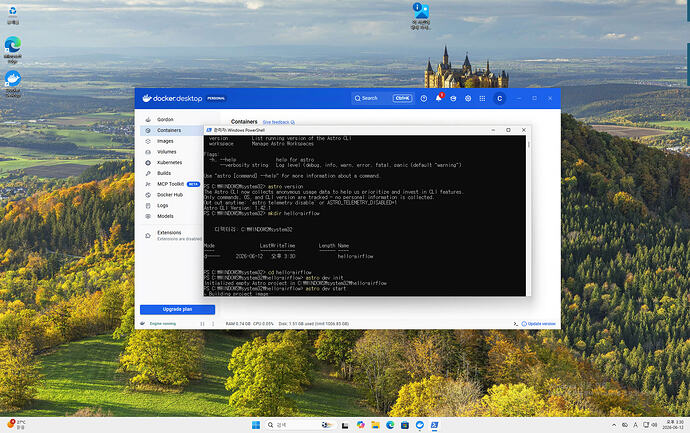Click the Upgrade plan button
Screen dimensions: 690x433
tap(177, 309)
